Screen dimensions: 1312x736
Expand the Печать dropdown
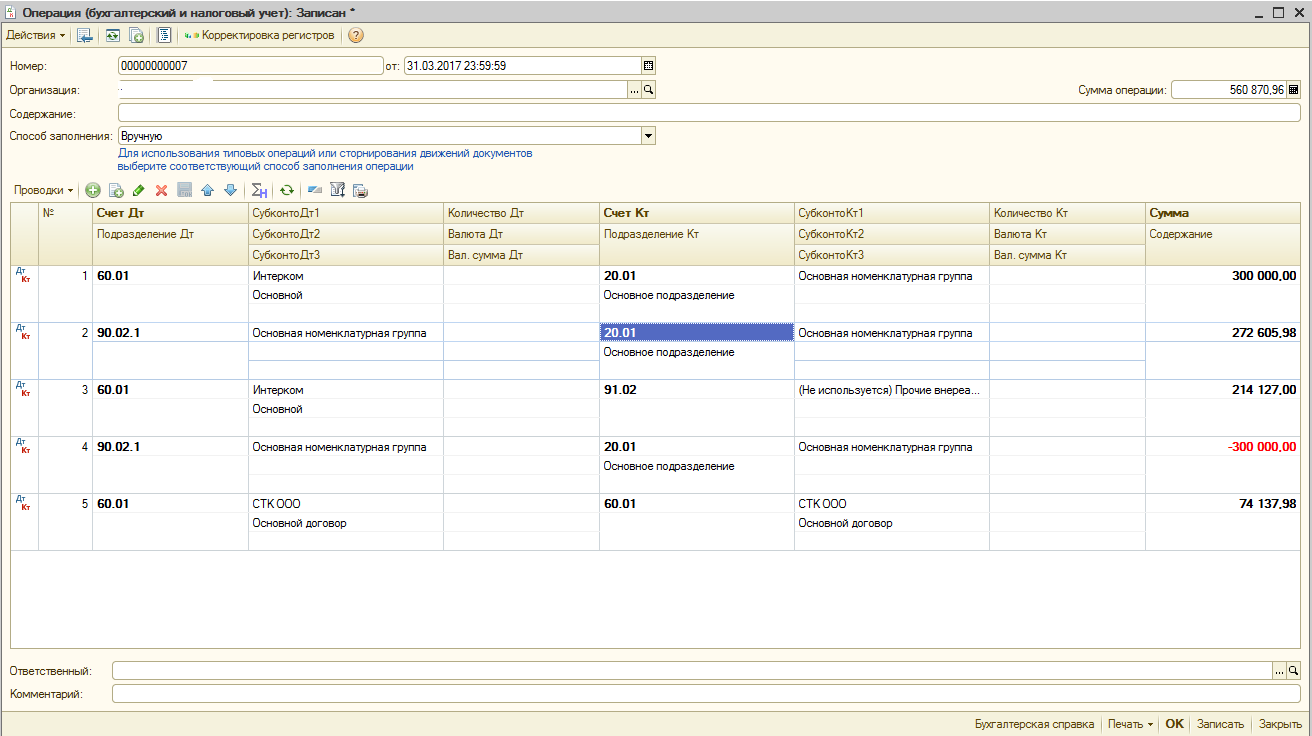(1130, 724)
